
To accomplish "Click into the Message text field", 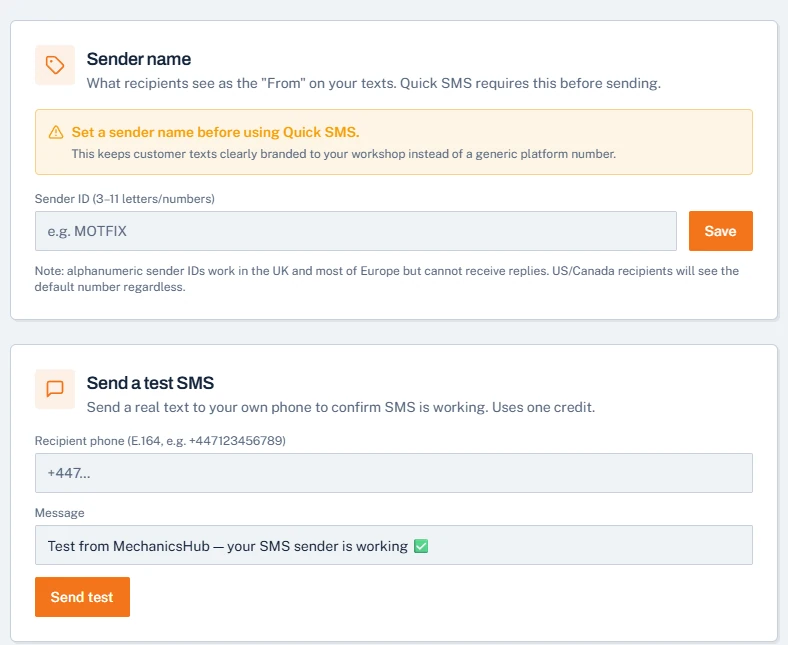I will click(x=393, y=545).
